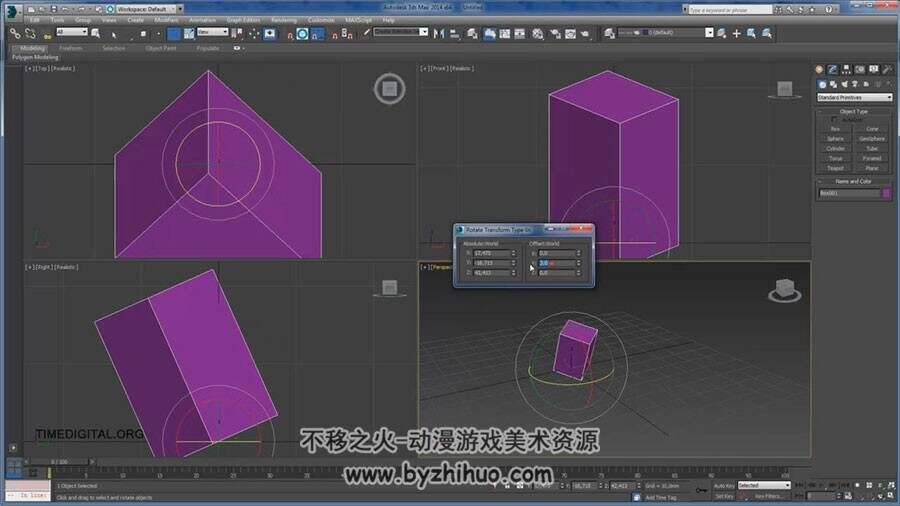Open the Tools menu
The width and height of the screenshot is (900, 506).
pyautogui.click(x=57, y=20)
